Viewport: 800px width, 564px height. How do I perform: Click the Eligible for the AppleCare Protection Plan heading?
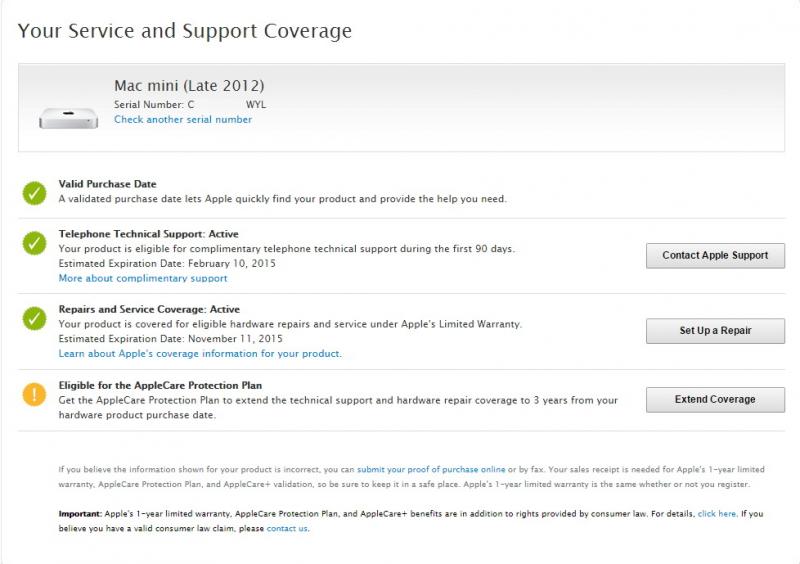coord(160,385)
